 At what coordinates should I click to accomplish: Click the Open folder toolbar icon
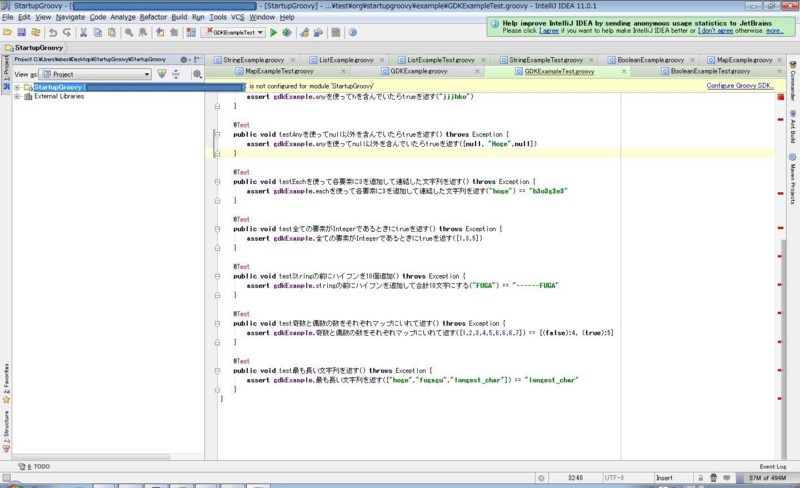tap(8, 32)
